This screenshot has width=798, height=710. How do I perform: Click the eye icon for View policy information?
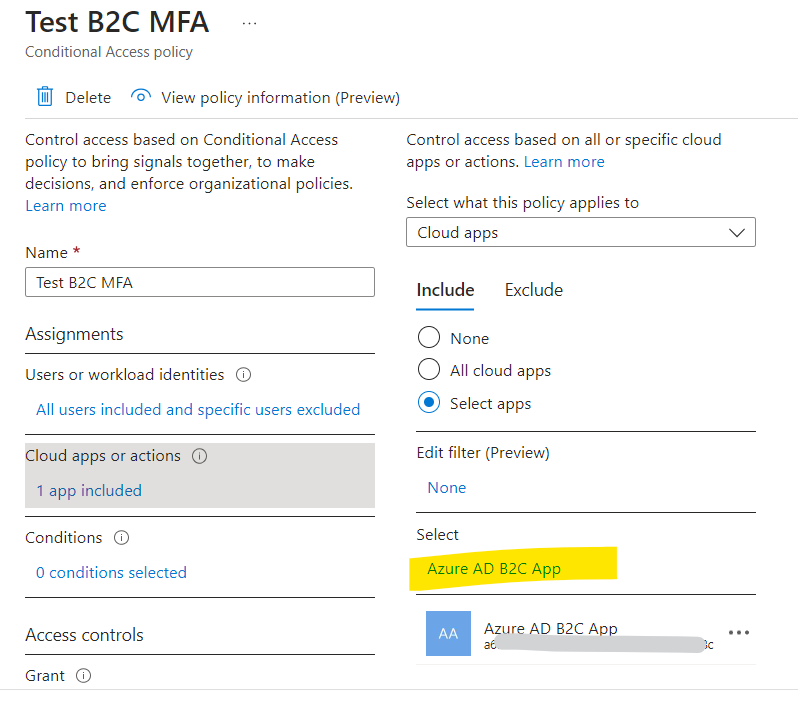pyautogui.click(x=140, y=95)
